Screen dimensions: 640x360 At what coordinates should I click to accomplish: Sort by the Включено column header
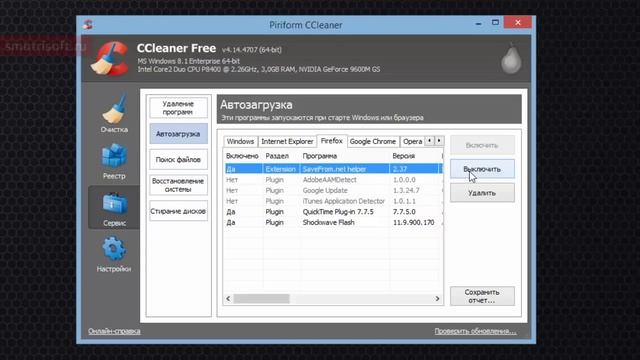(242, 156)
